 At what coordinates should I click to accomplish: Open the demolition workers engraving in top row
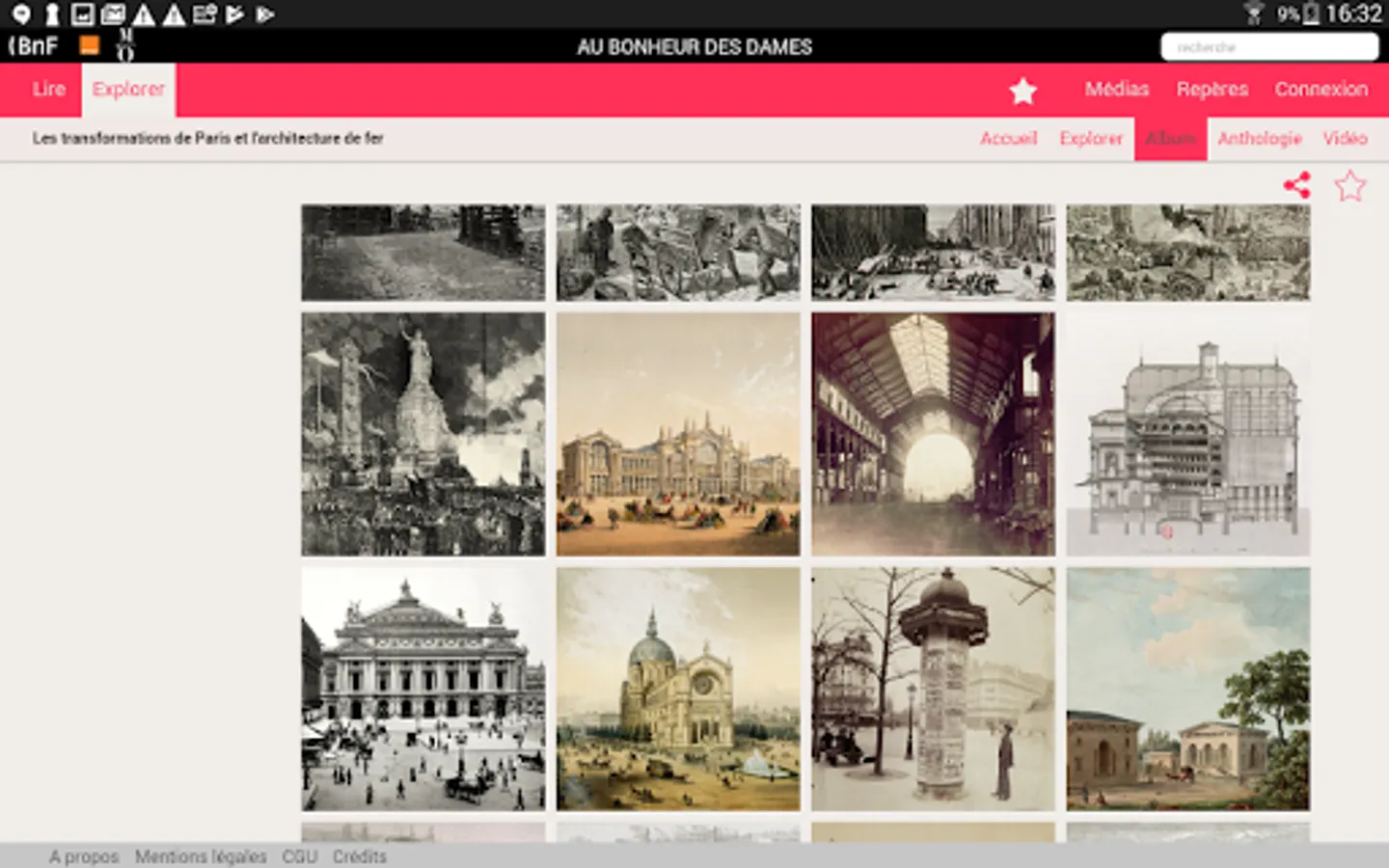pyautogui.click(x=678, y=253)
